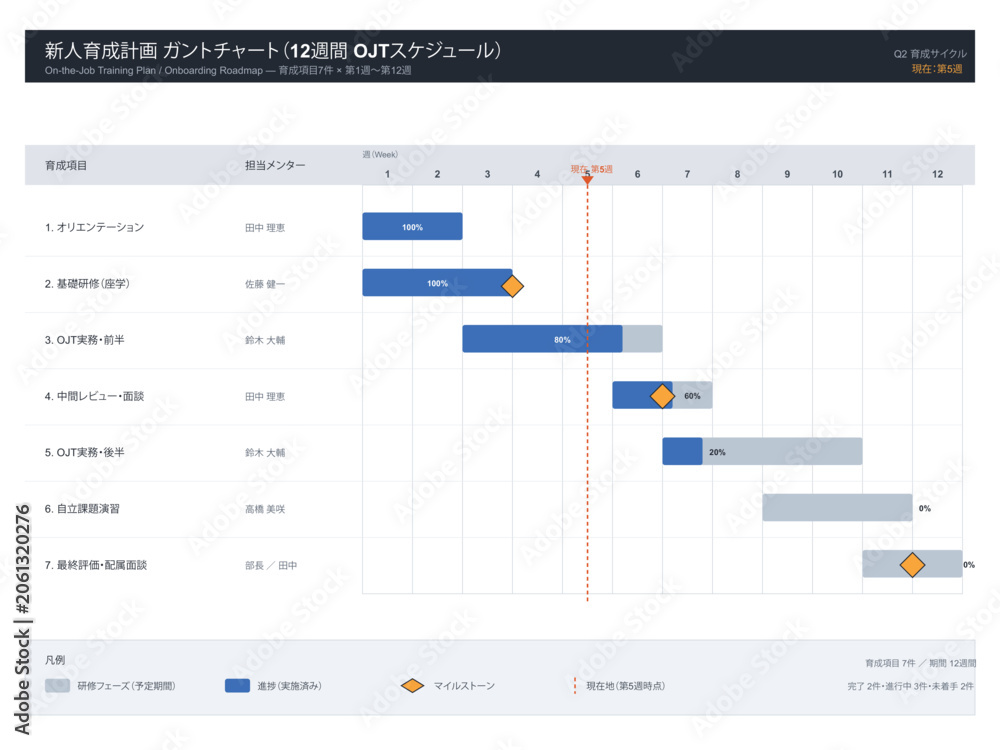1000x750 pixels.
Task: Click the gray 研修フェーズ(予定期間) legend swatch
Action: 57,686
